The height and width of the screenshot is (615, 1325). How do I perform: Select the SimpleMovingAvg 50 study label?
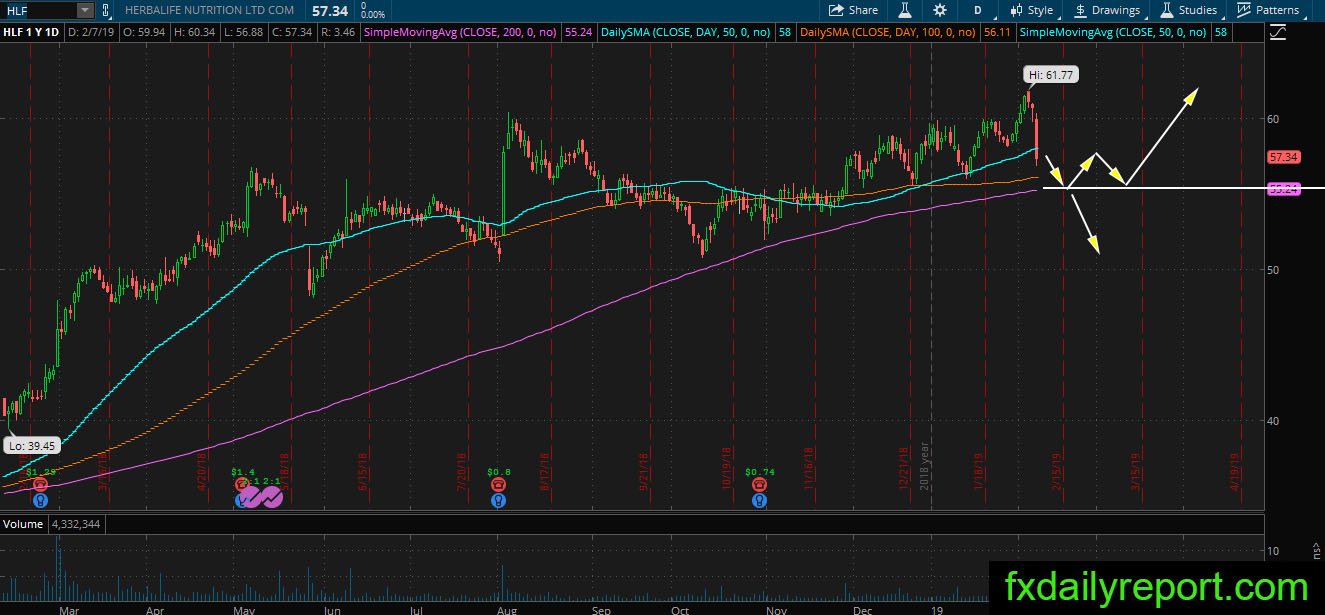click(x=1112, y=32)
